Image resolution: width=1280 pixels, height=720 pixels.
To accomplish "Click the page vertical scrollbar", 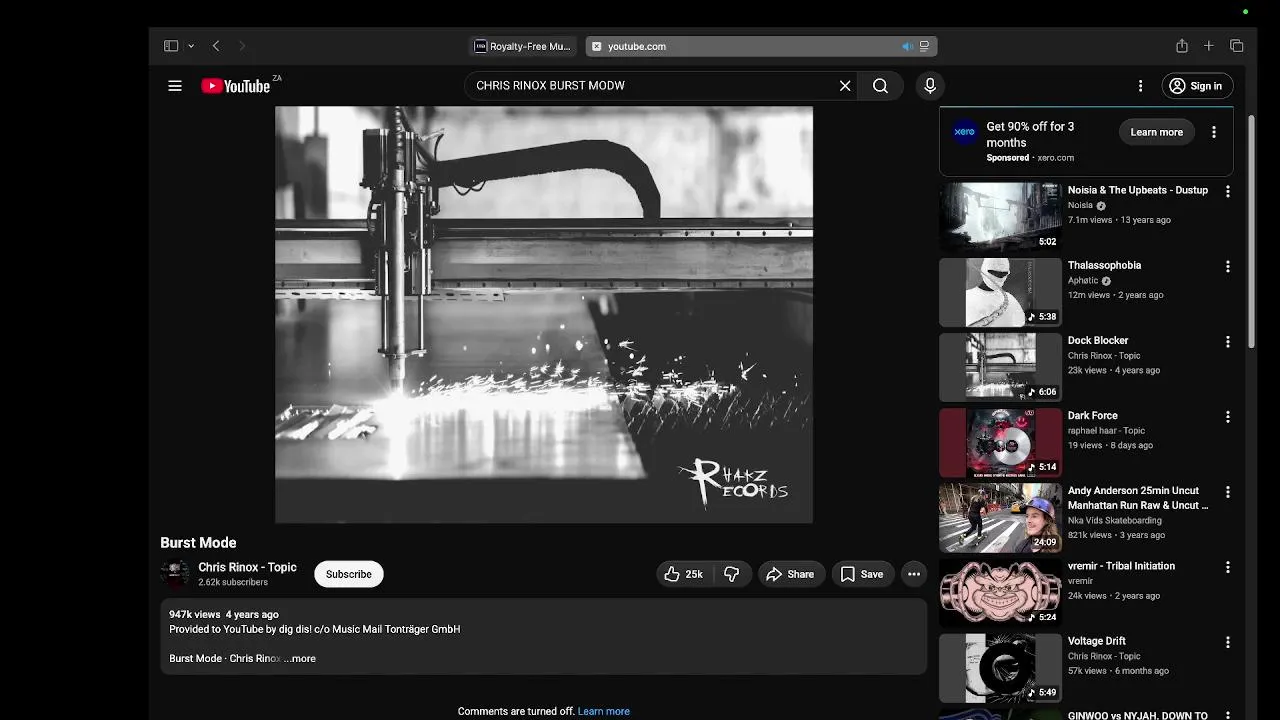I will tap(1252, 230).
